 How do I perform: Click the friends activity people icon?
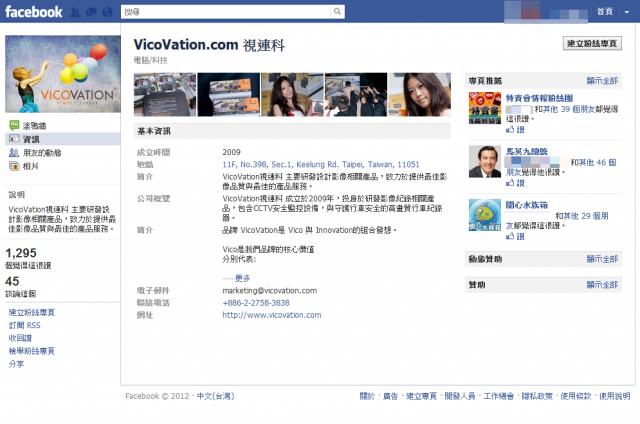pyautogui.click(x=14, y=152)
